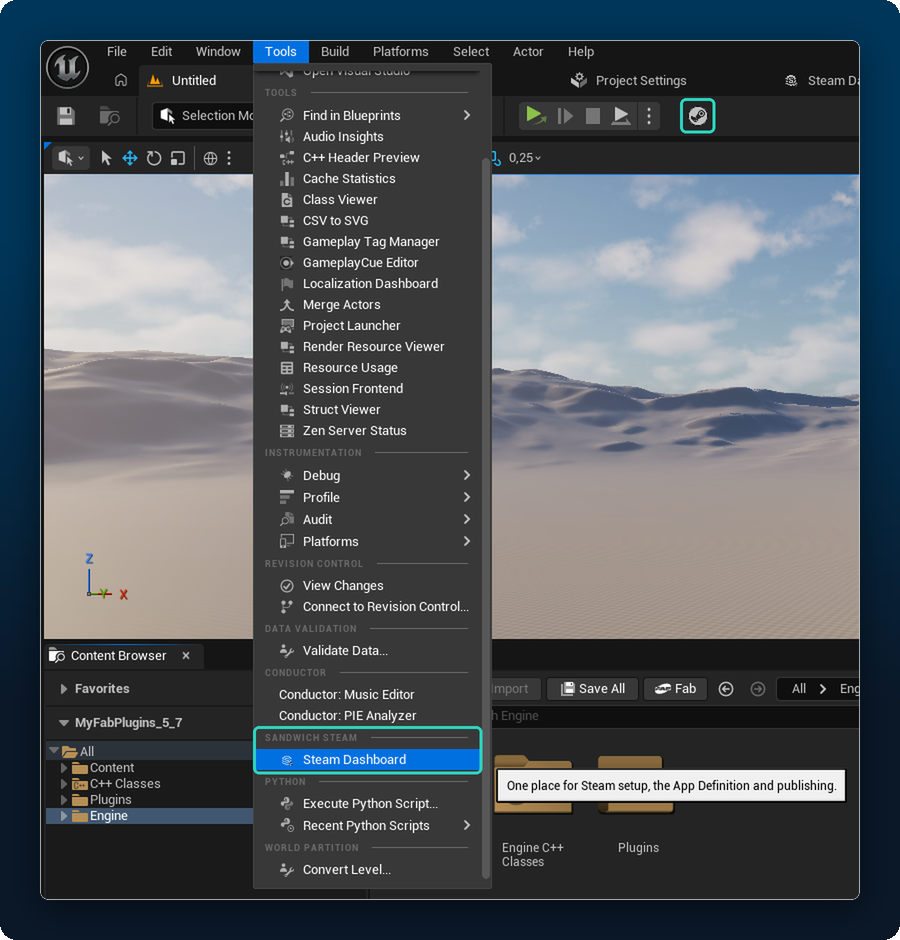The image size is (900, 940).
Task: Open the Actor menu
Action: (x=528, y=52)
